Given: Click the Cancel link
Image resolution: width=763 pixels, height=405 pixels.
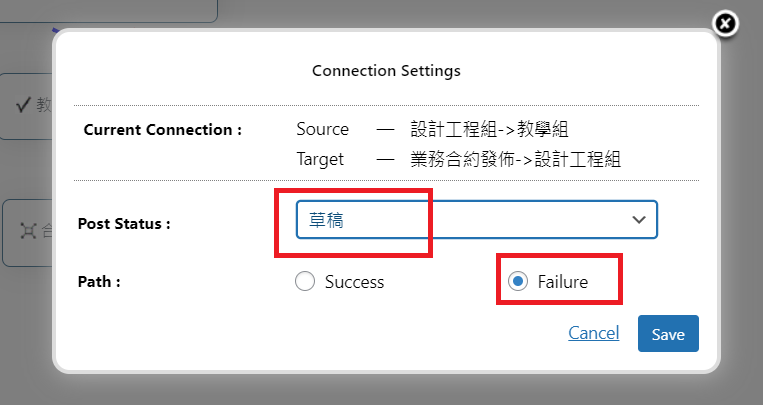Looking at the screenshot, I should pyautogui.click(x=593, y=333).
